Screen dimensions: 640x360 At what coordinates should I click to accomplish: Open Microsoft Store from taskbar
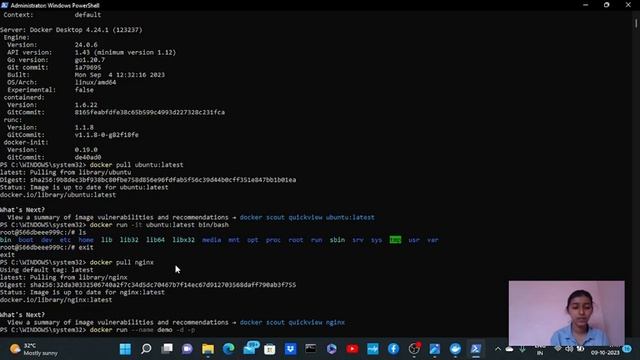tap(270, 349)
